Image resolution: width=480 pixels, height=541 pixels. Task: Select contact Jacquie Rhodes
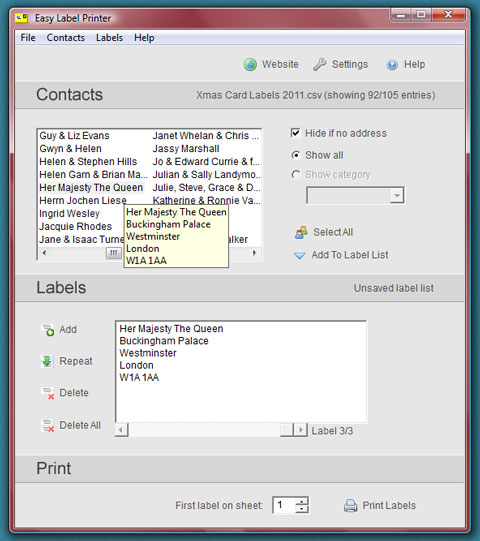pyautogui.click(x=76, y=227)
